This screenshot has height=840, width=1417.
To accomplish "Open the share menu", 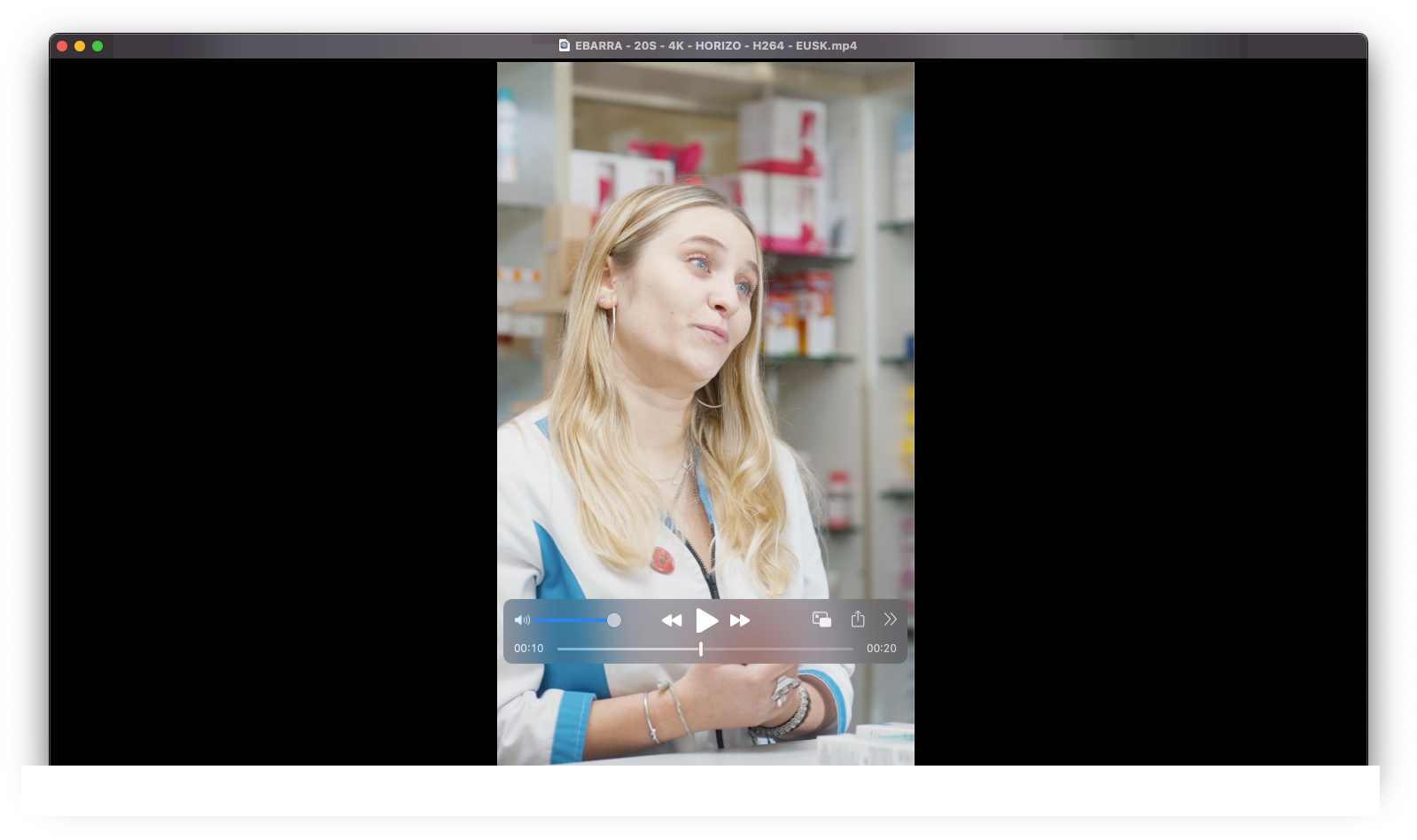I will 858,619.
